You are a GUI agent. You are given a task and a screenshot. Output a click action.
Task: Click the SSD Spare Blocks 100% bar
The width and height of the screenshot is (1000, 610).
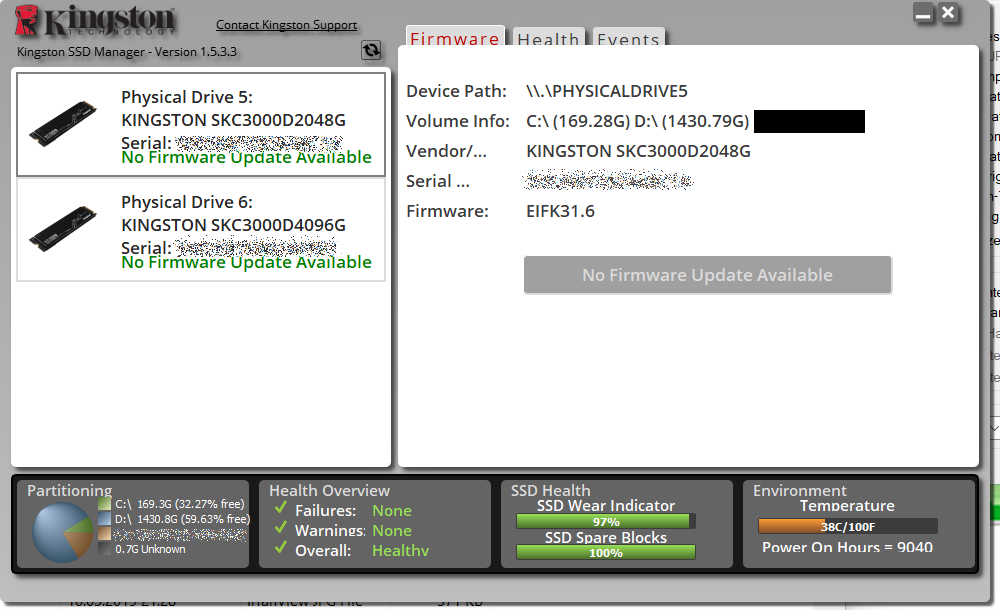[x=605, y=553]
